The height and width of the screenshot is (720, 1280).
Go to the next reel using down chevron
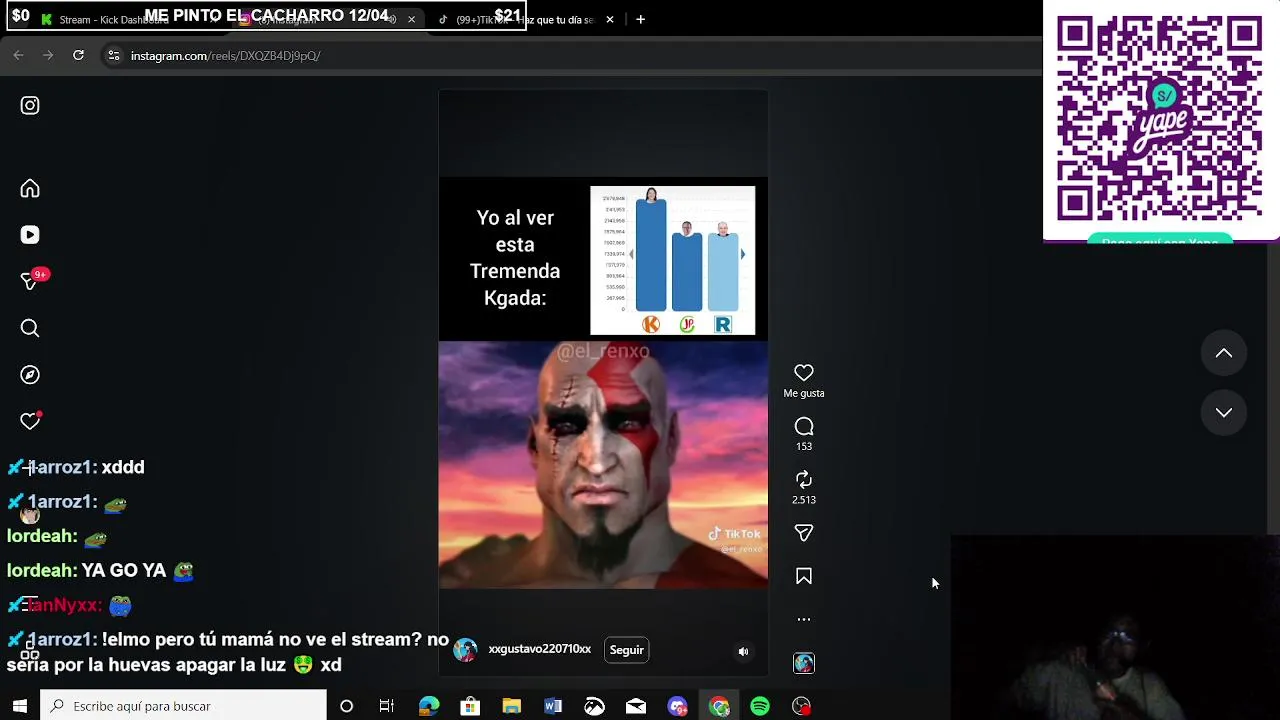coord(1224,412)
